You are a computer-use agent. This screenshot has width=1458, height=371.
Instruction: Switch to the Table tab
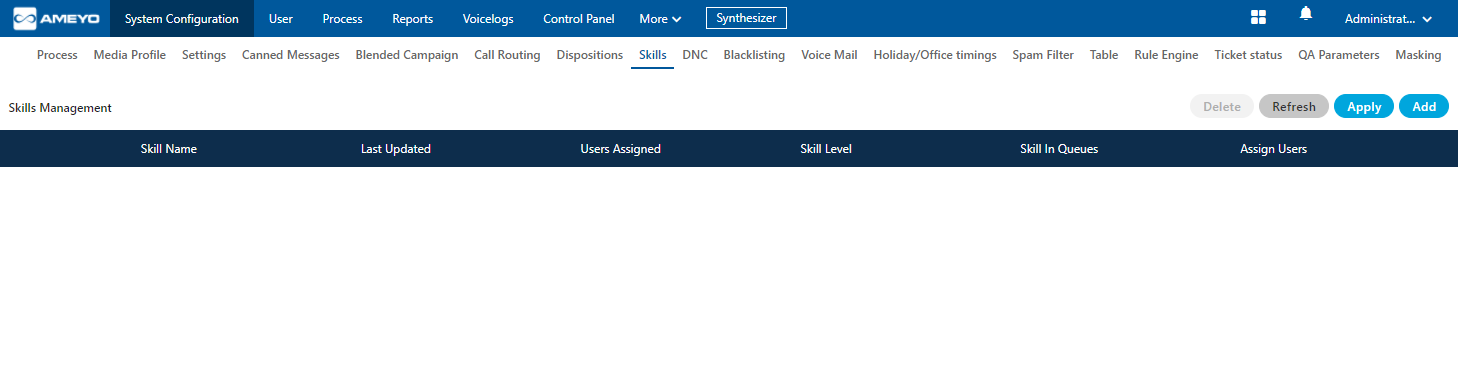point(1104,55)
